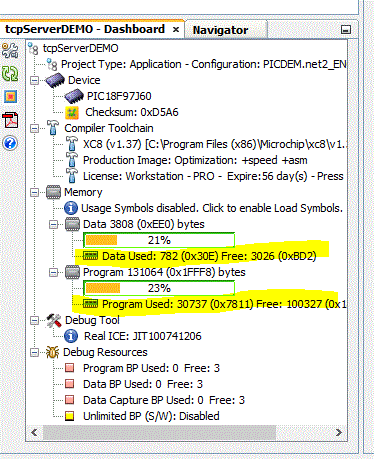Click the Debug Tool icon
The width and height of the screenshot is (374, 459).
point(54,320)
